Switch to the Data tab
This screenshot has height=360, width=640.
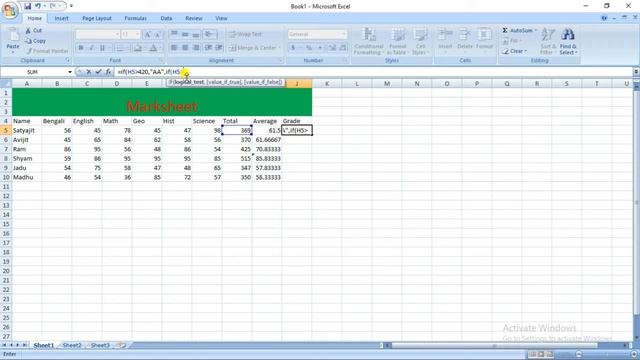click(x=166, y=18)
